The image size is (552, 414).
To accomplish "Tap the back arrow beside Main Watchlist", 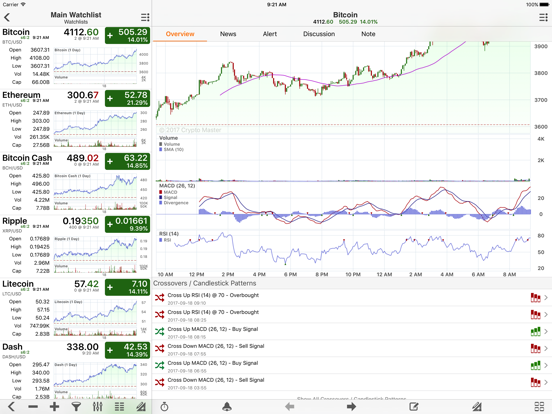I will (x=7, y=17).
